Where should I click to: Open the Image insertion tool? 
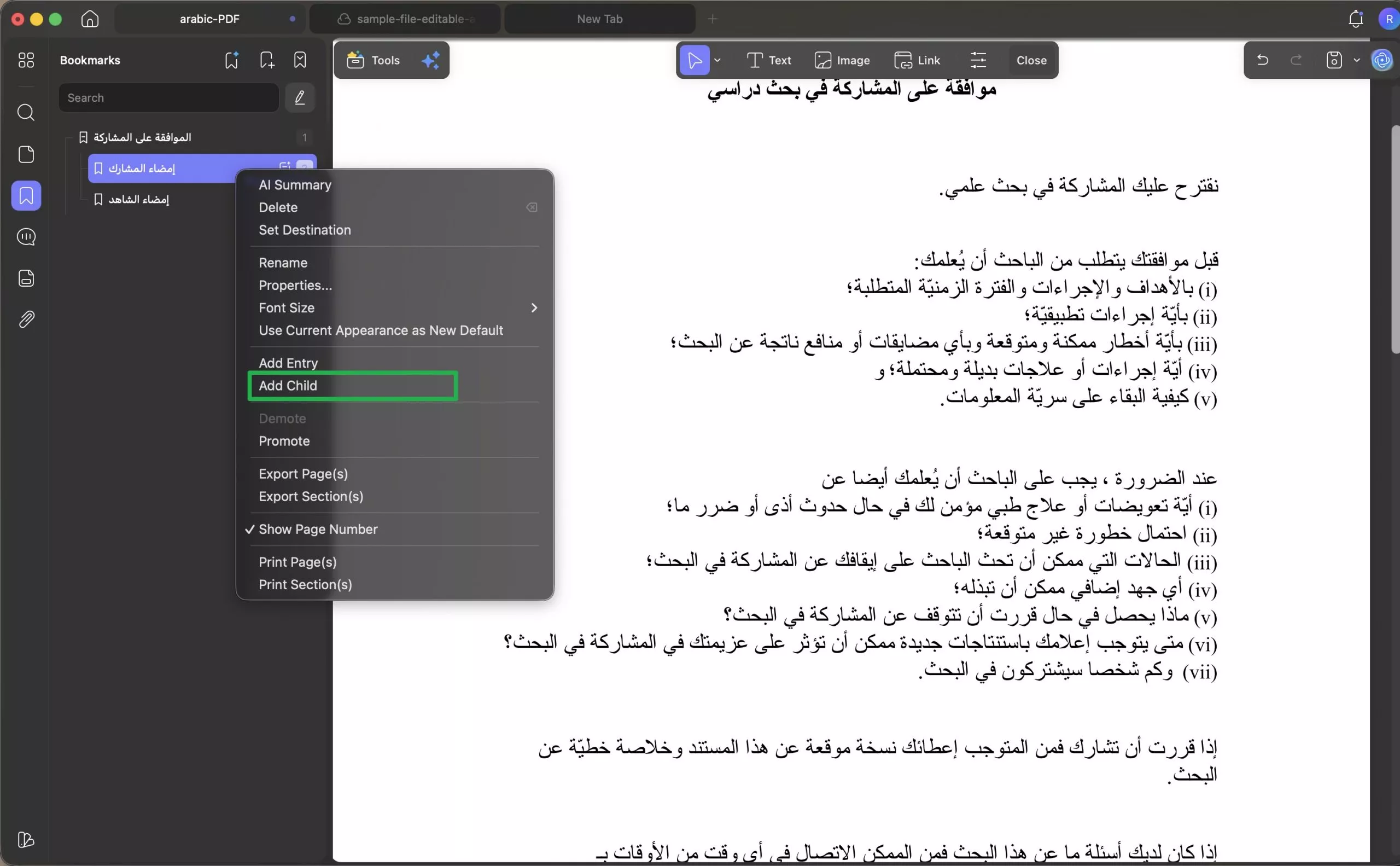tap(843, 60)
